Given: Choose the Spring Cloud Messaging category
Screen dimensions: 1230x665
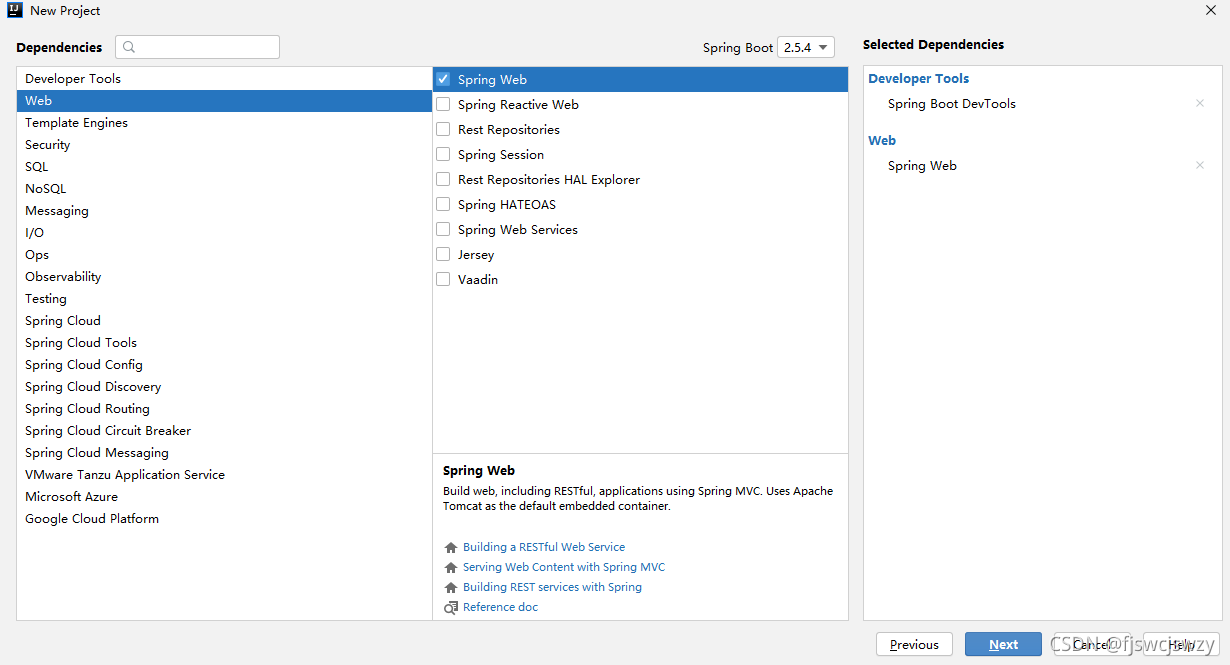Looking at the screenshot, I should tap(224, 452).
